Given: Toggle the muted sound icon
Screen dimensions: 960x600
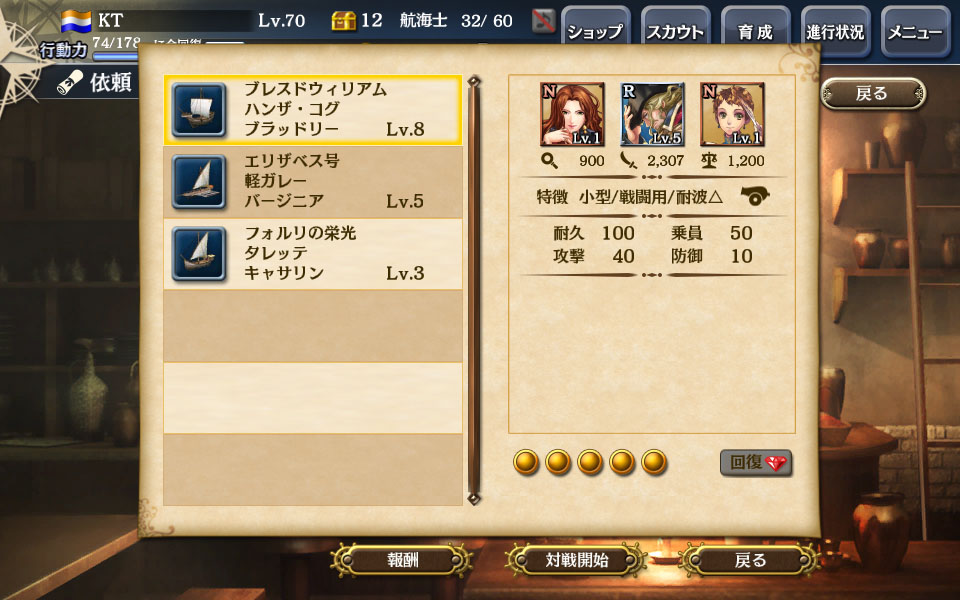Looking at the screenshot, I should click(543, 21).
